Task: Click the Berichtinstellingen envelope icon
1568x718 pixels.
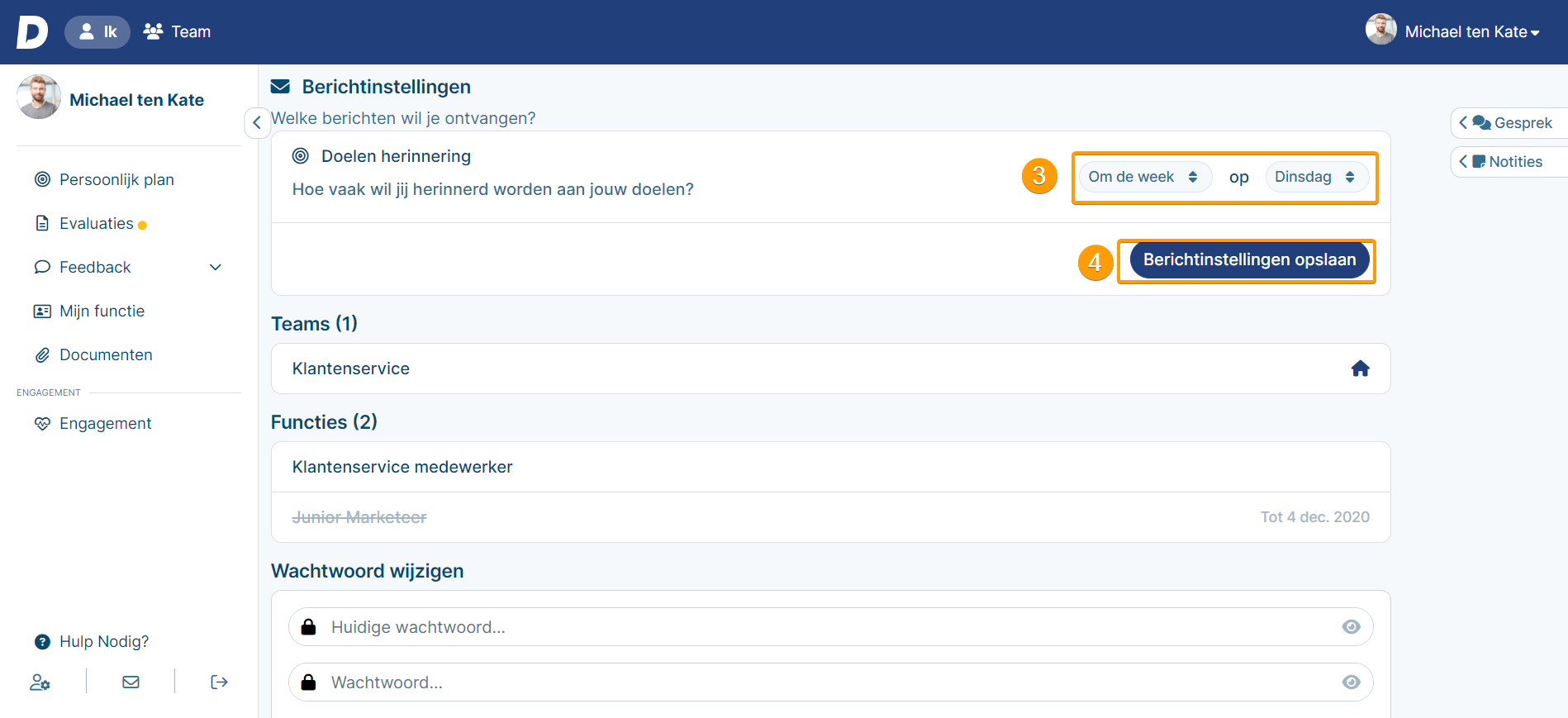Action: 280,87
